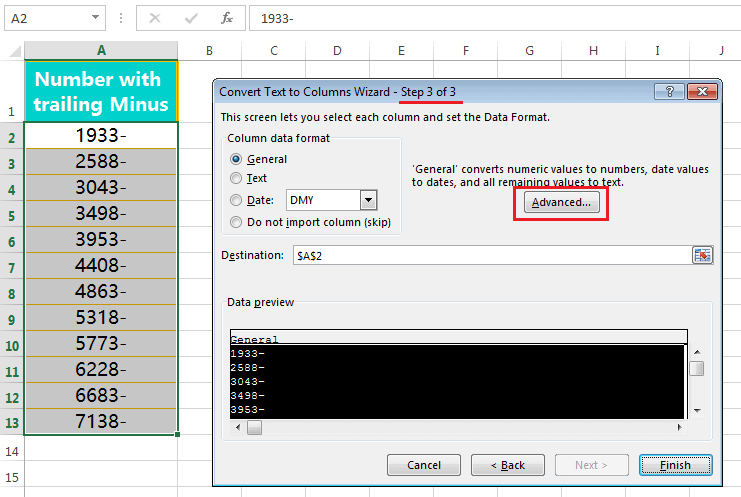Click preview row 2588- in Data preview
The width and height of the screenshot is (741, 497).
pos(457,367)
